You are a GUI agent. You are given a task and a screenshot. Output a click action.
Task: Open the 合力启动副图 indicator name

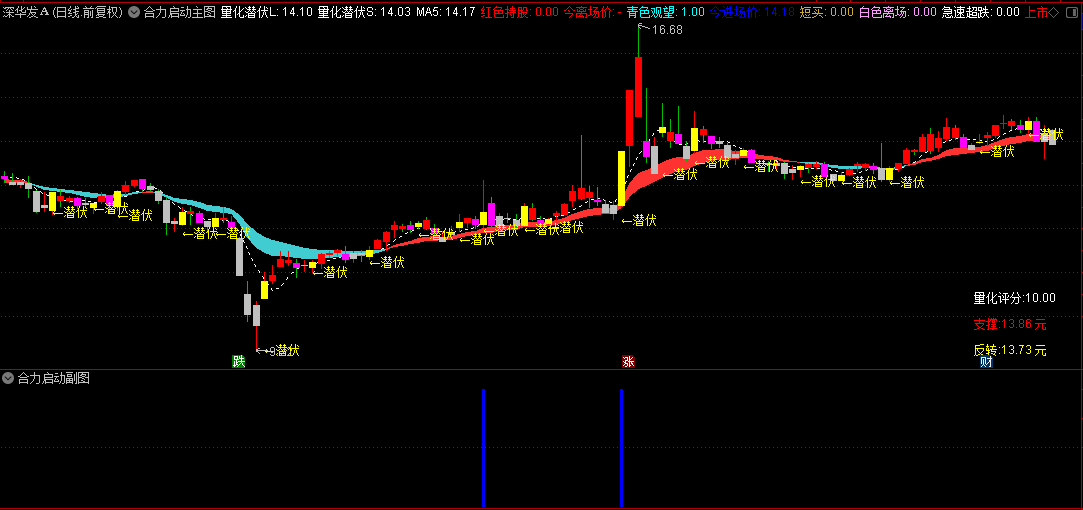click(x=53, y=378)
